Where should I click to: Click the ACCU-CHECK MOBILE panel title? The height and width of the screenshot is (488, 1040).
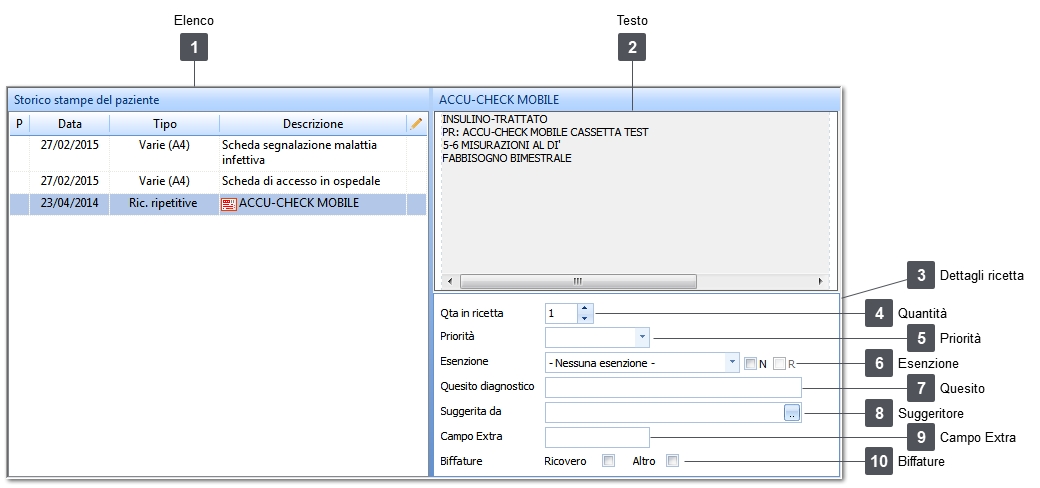[499, 100]
